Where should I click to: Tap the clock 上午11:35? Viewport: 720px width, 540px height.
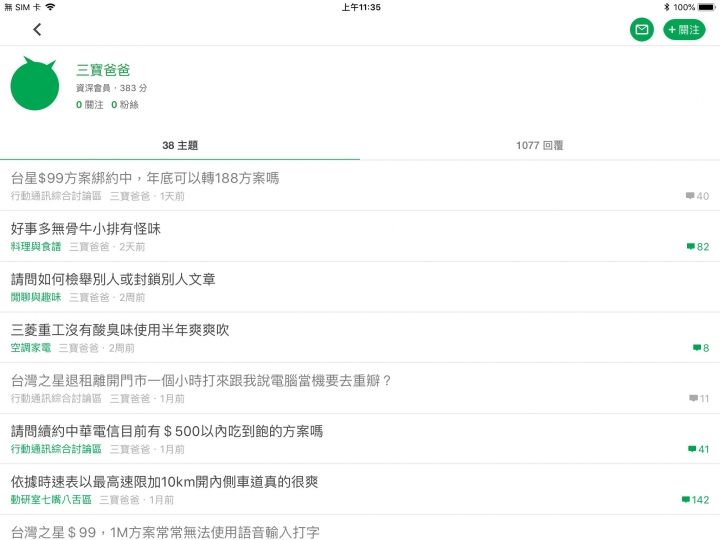361,7
